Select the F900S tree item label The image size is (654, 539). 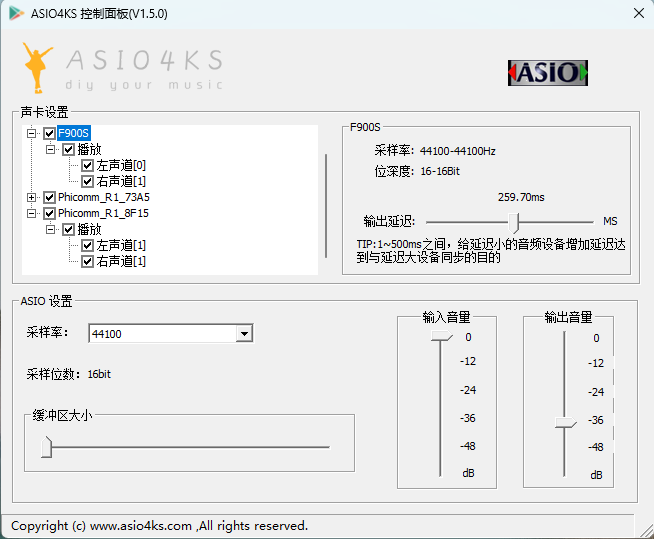73,133
